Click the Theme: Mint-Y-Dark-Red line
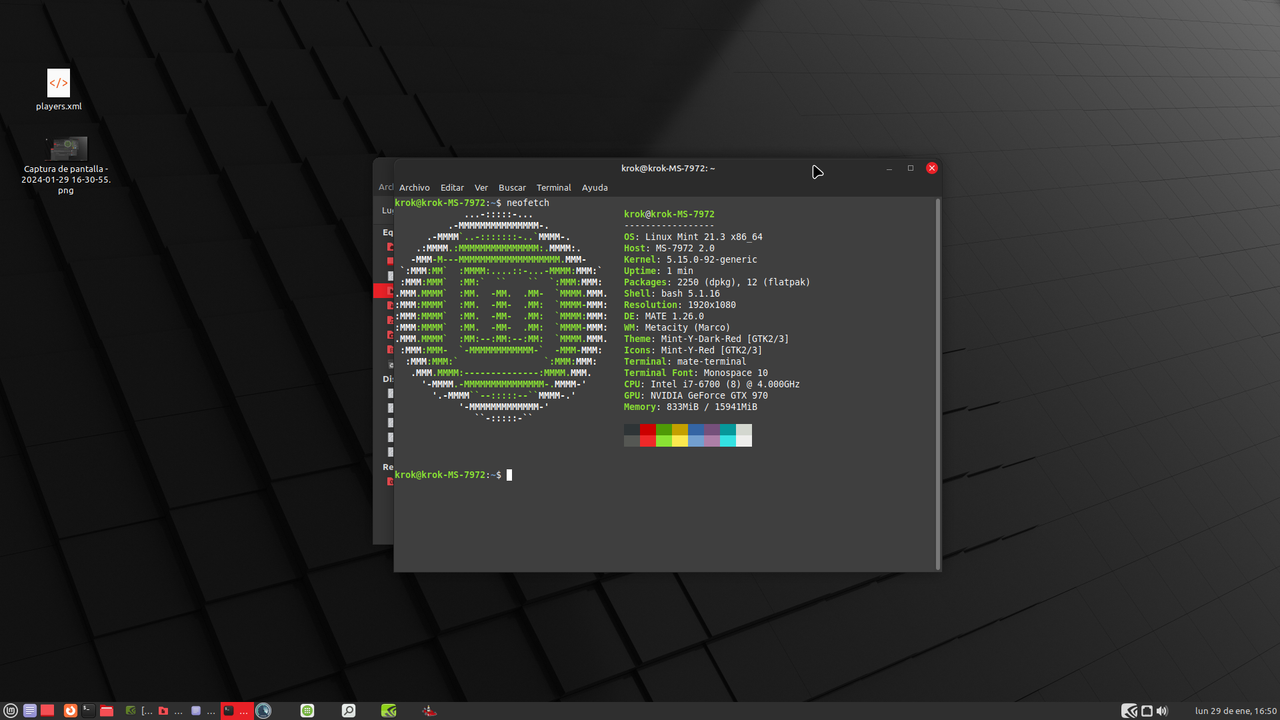This screenshot has height=720, width=1280. click(706, 339)
